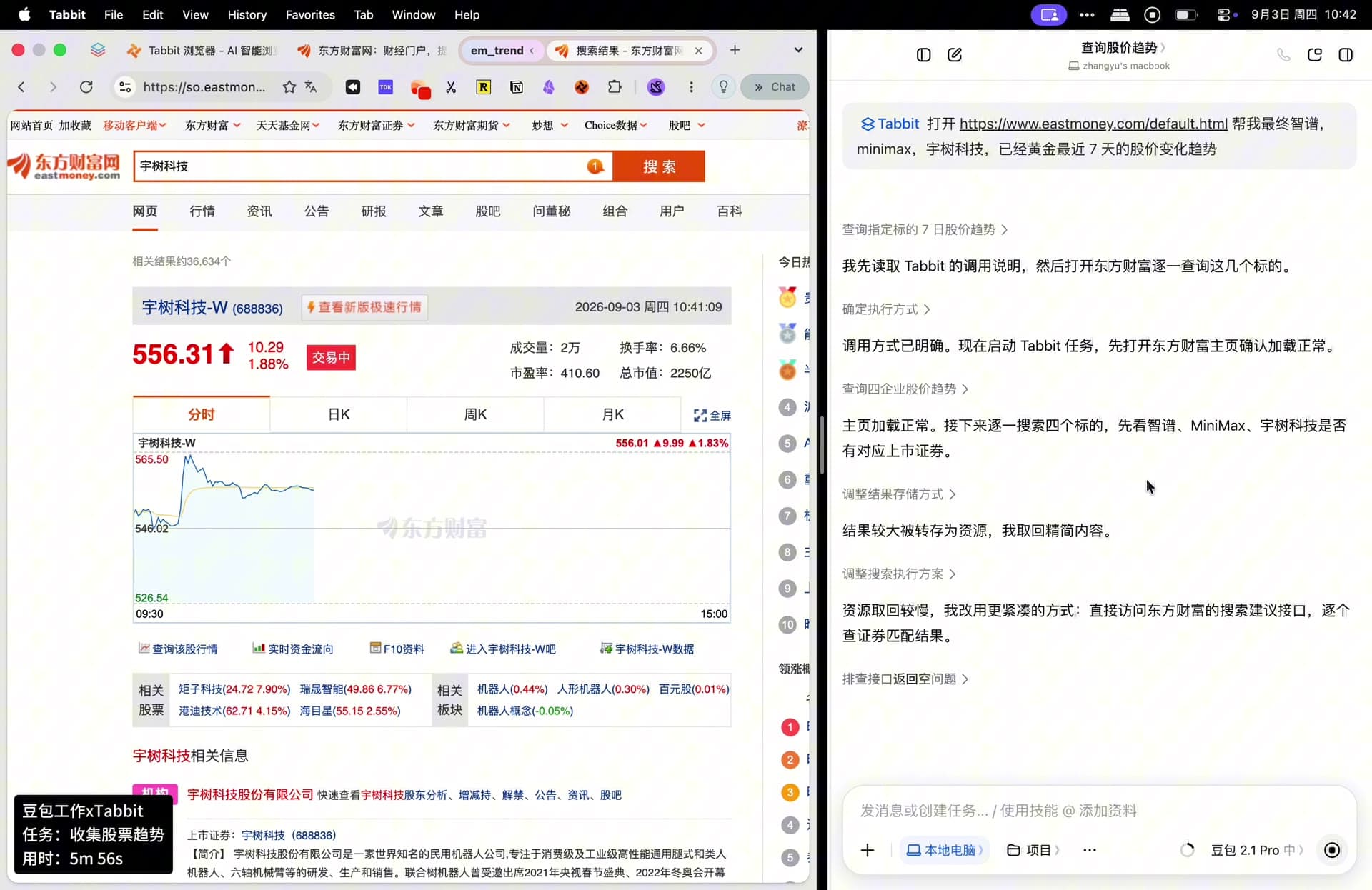The image size is (1372, 890).
Task: Click the site information icon in address bar
Action: coord(125,87)
